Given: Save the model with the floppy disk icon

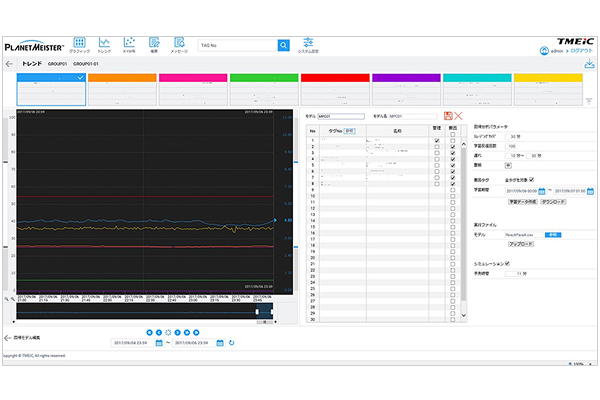Looking at the screenshot, I should tap(447, 117).
